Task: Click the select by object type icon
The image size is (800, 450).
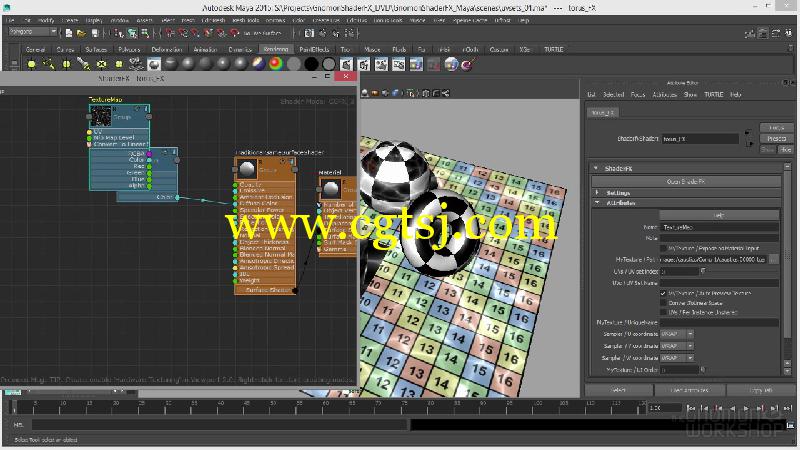Action: tap(132, 33)
